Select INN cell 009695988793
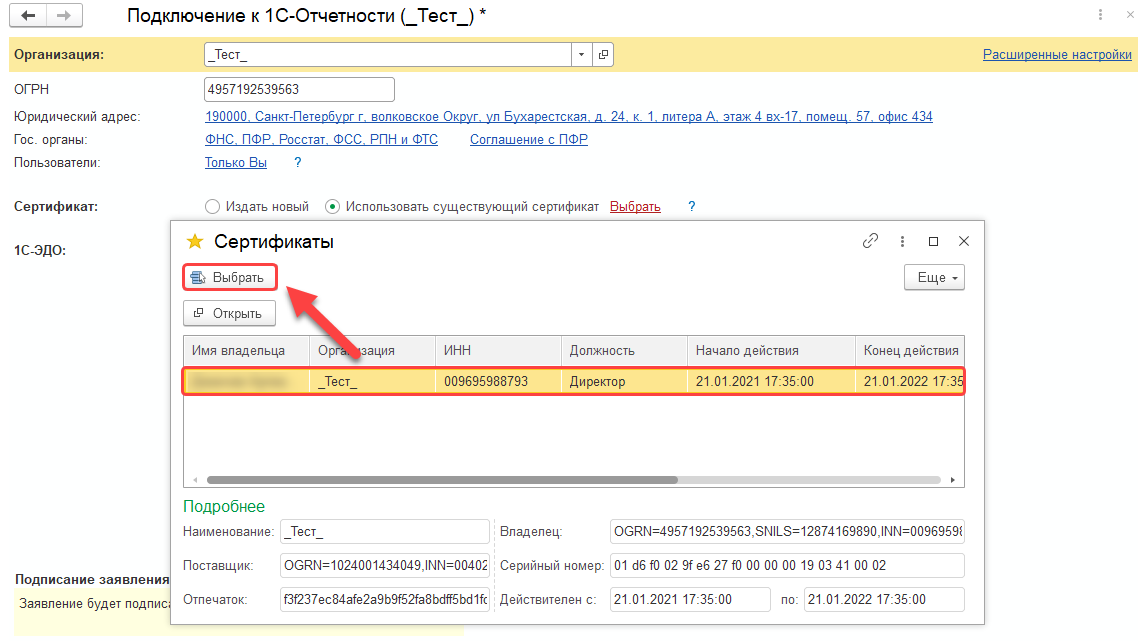1142x641 pixels. (x=498, y=382)
